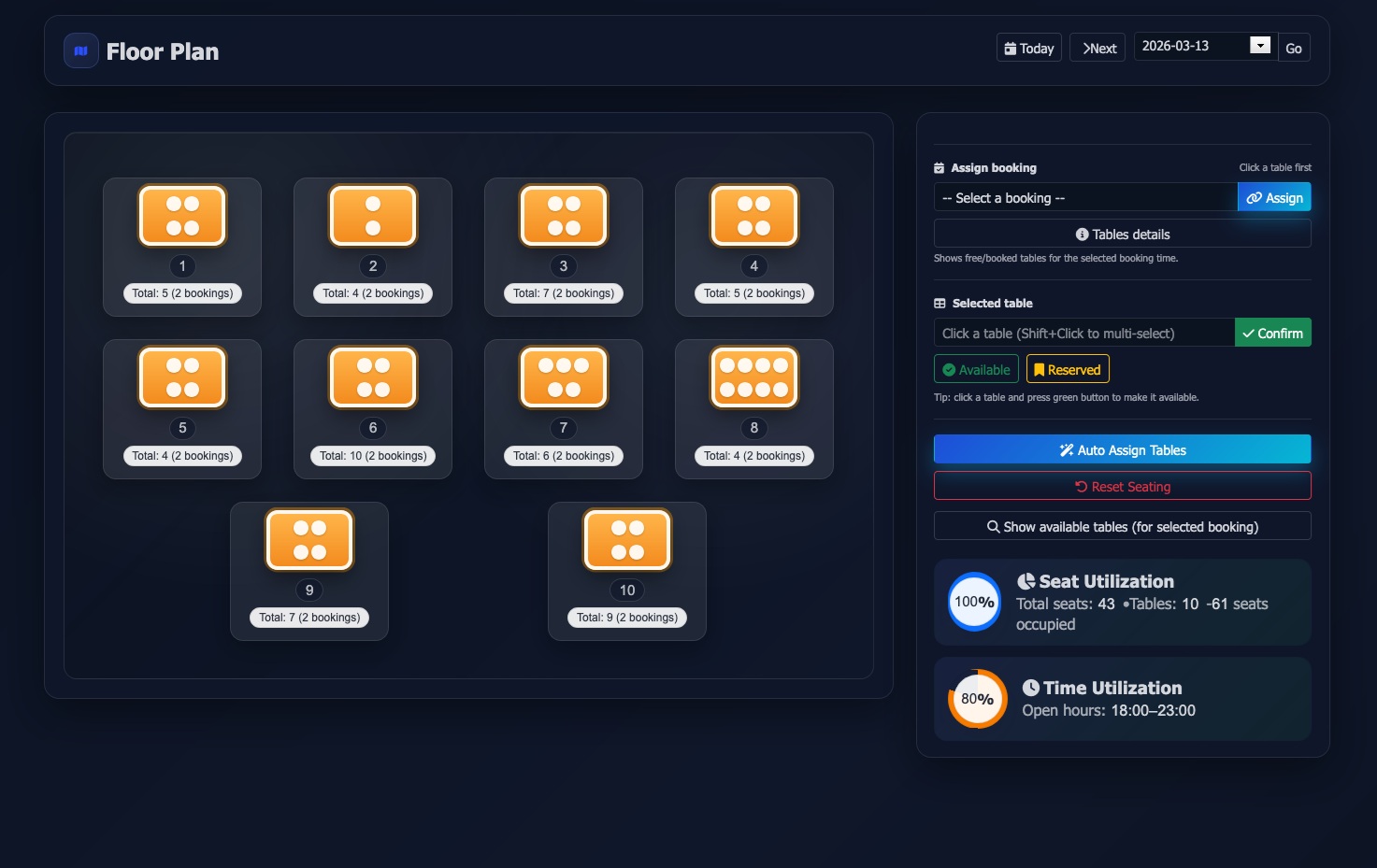Screen dimensions: 1377x868
Task: Click the 100% seat utilization ring
Action: coord(974,603)
